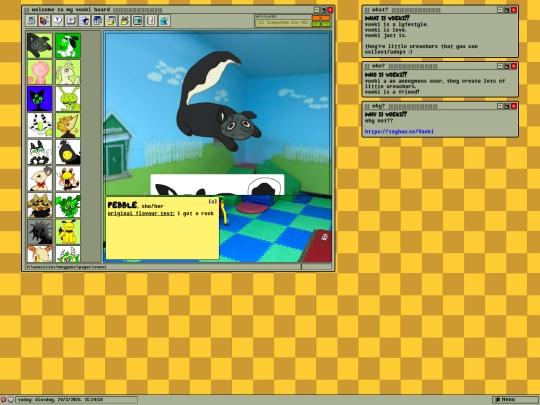Click the large Pebble skunk image
This screenshot has height=405, width=540.
[218, 102]
